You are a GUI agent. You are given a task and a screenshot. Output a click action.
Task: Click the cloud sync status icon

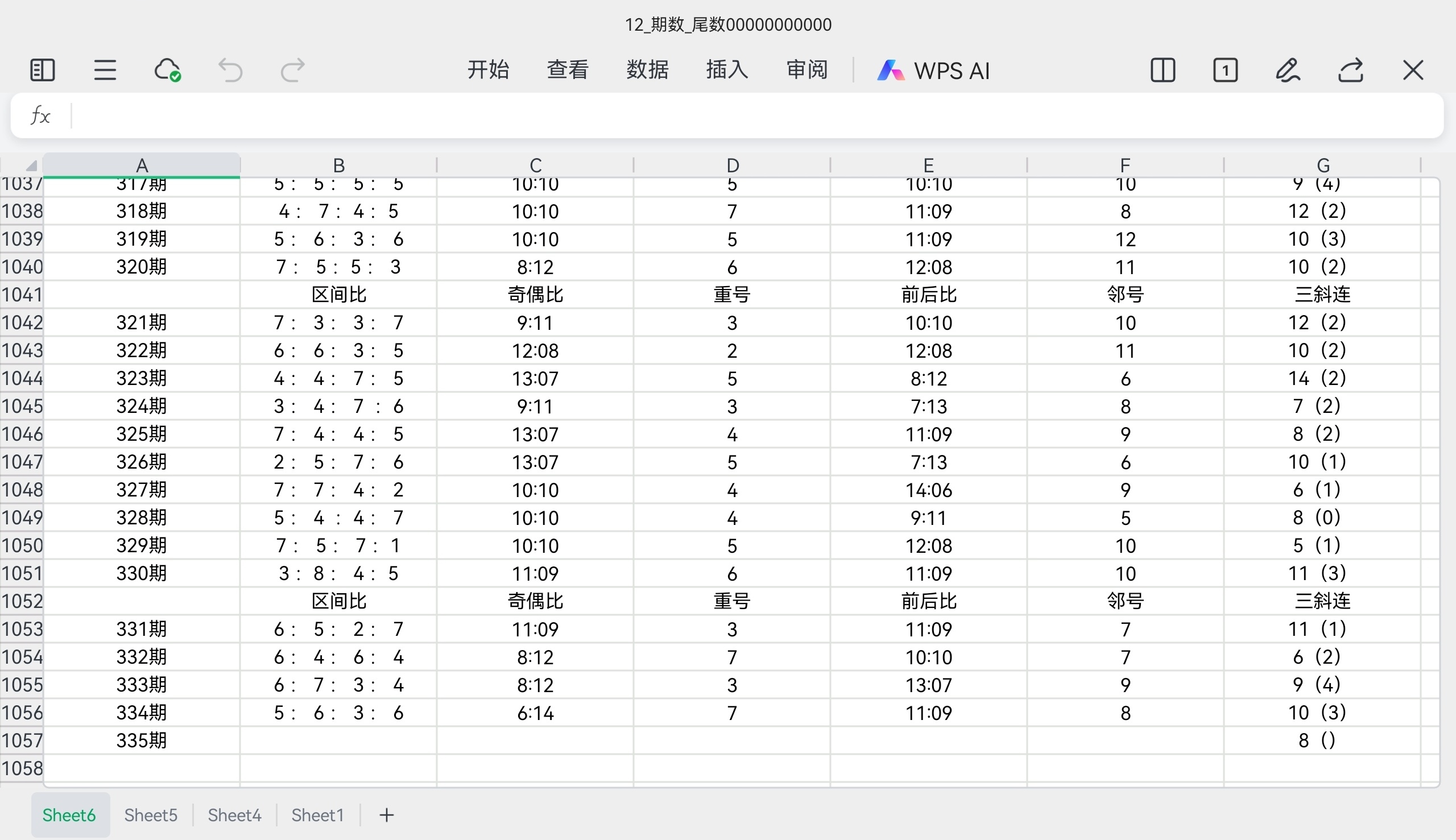(167, 71)
